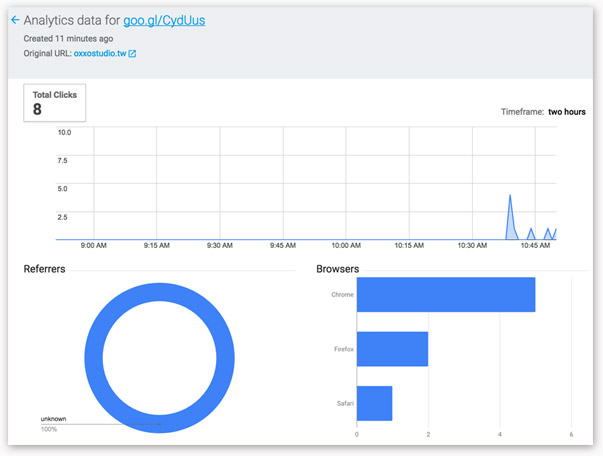Click the Firefox label on browser axis

pos(342,349)
